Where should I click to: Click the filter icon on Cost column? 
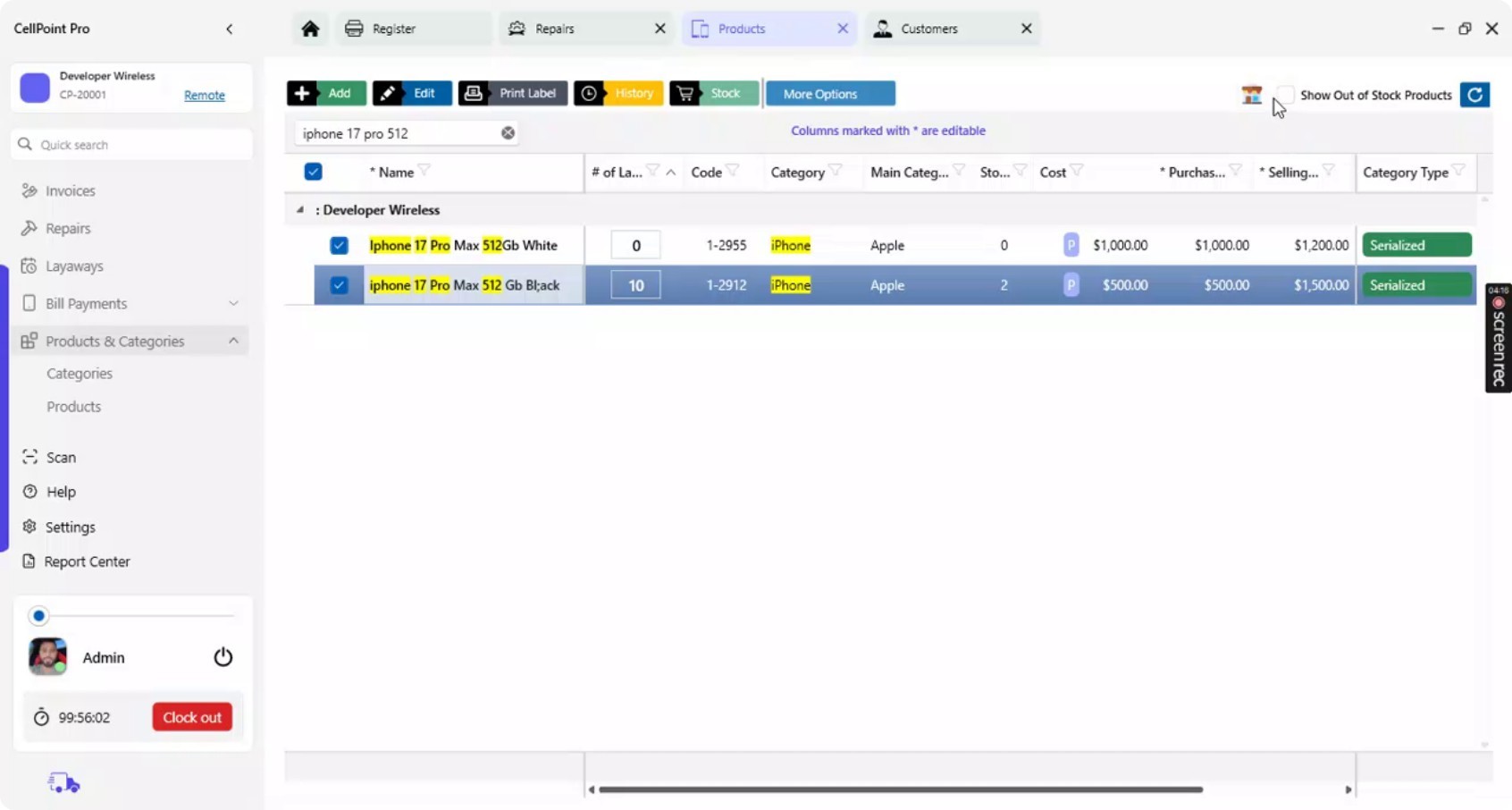point(1077,170)
